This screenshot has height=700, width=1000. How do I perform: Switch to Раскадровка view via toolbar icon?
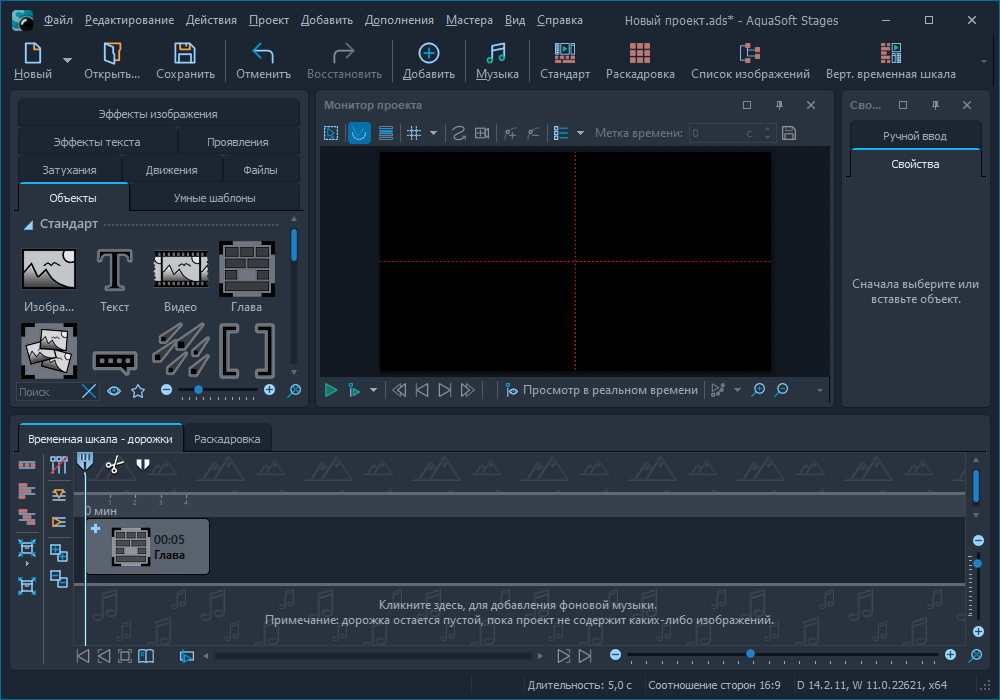(x=639, y=60)
